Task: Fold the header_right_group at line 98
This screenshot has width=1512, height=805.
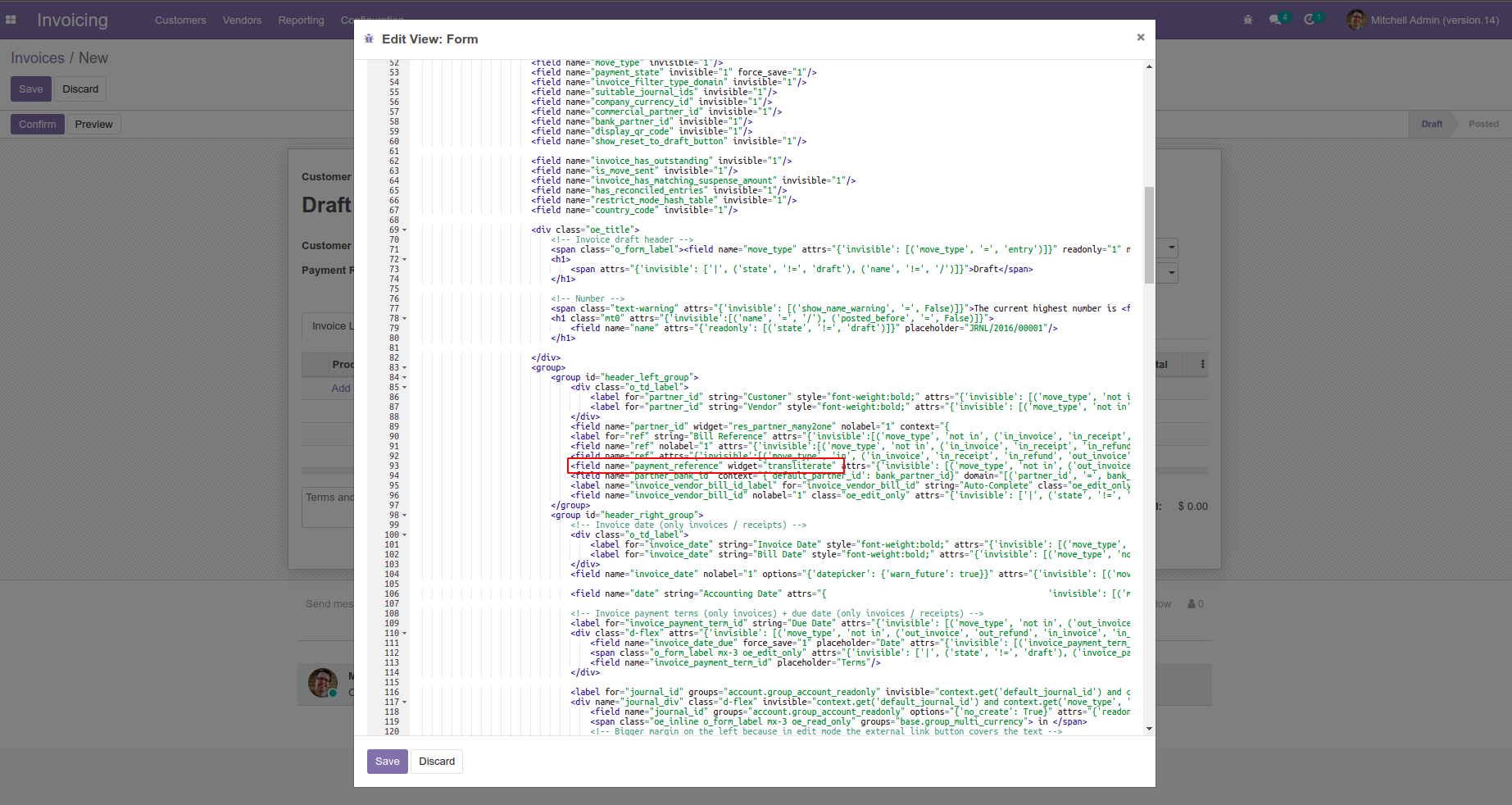Action: pos(404,516)
